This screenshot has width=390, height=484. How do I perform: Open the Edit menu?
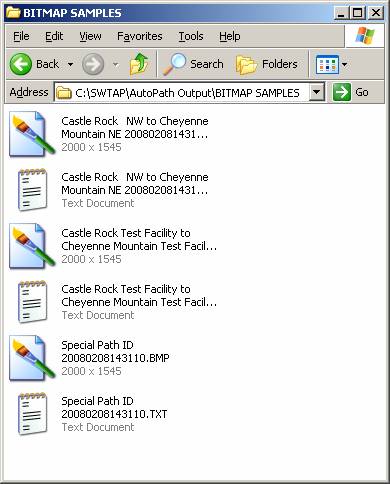[54, 36]
